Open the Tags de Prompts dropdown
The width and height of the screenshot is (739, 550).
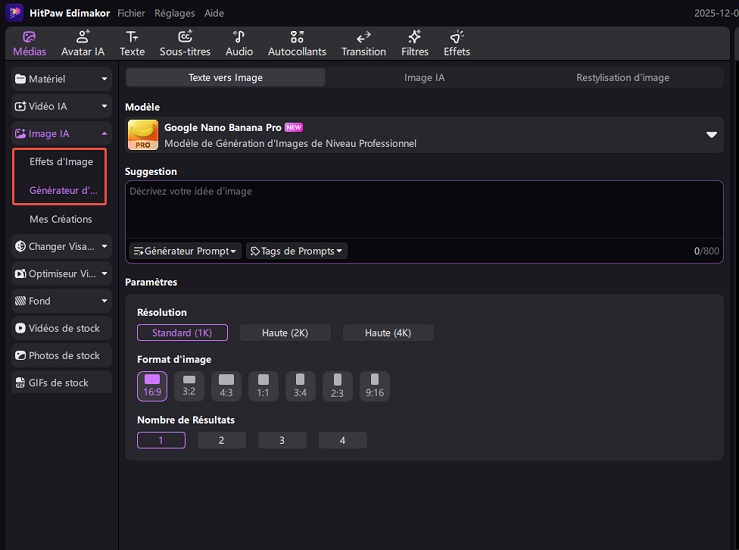[296, 251]
